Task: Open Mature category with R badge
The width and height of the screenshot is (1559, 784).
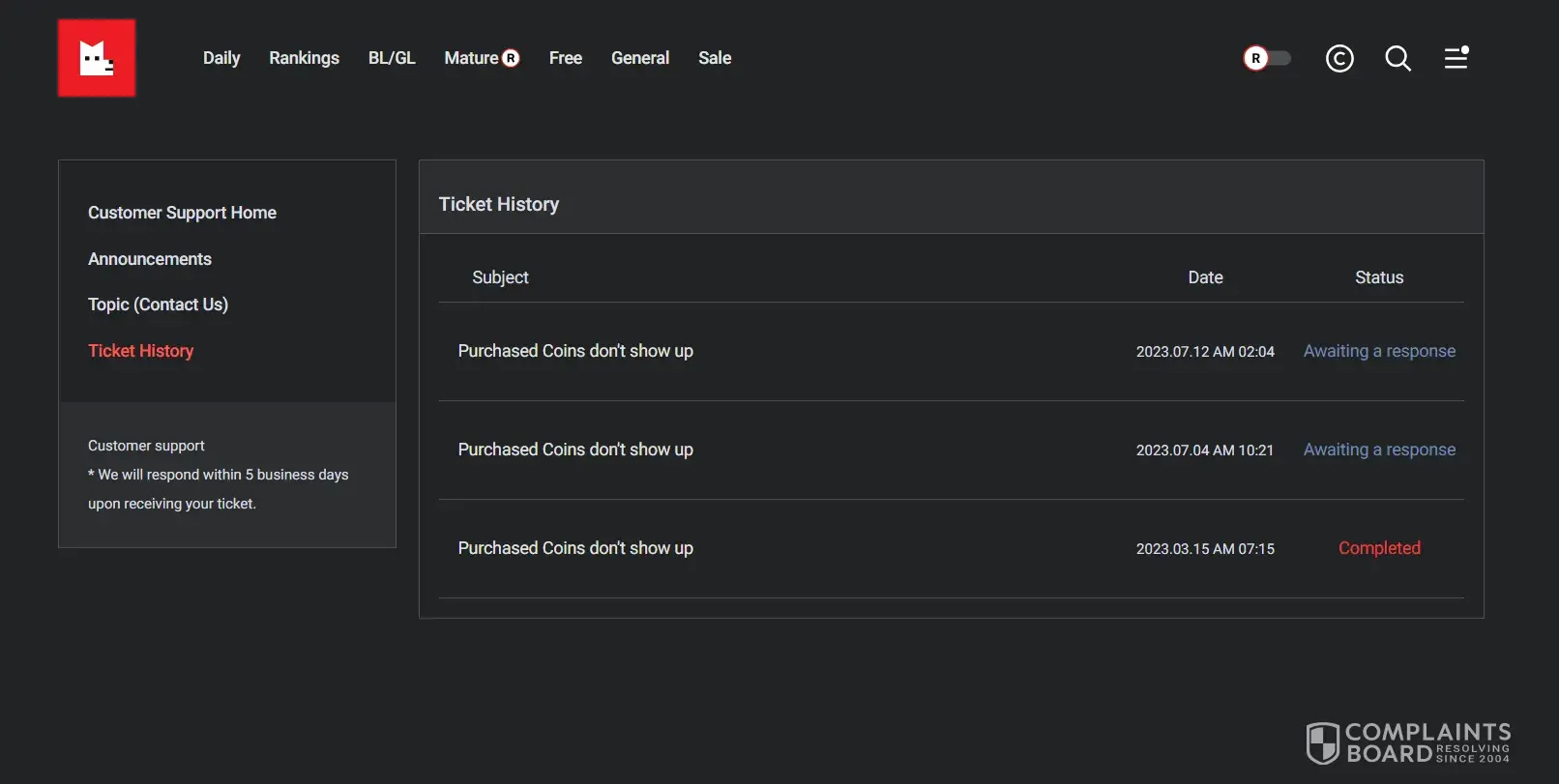Action: pos(482,58)
